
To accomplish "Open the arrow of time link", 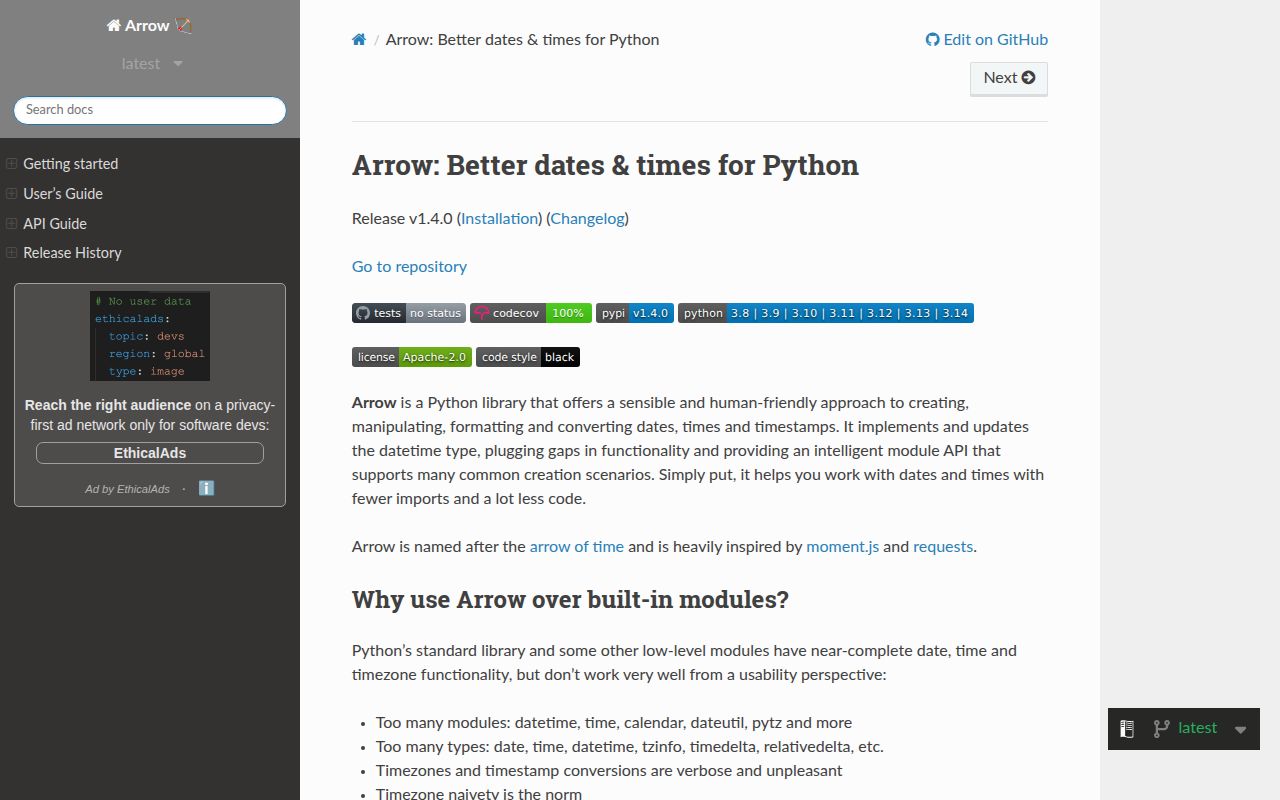I will (x=577, y=547).
